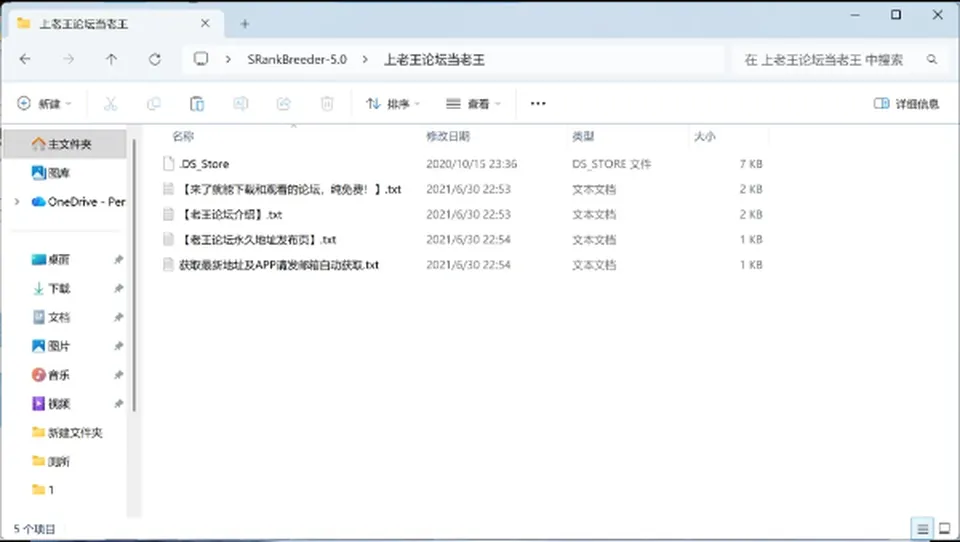The image size is (960, 542).
Task: Click 上老王论坛当老王 breadcrumb in address bar
Action: [x=434, y=59]
